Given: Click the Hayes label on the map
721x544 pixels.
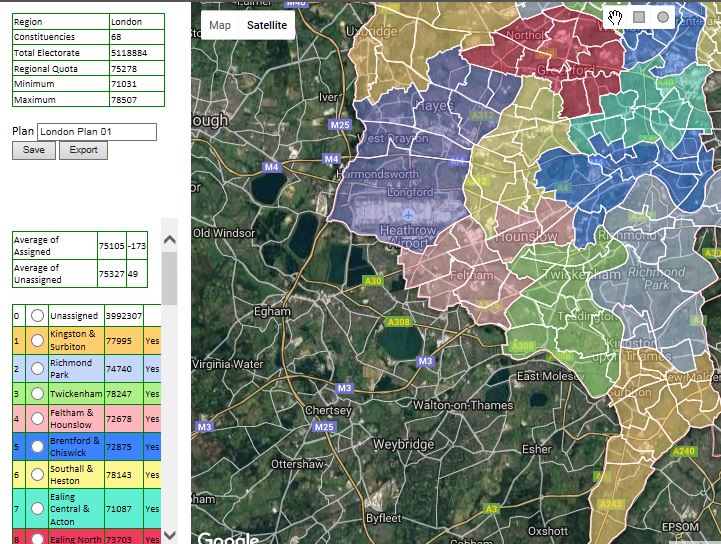Looking at the screenshot, I should click(435, 105).
